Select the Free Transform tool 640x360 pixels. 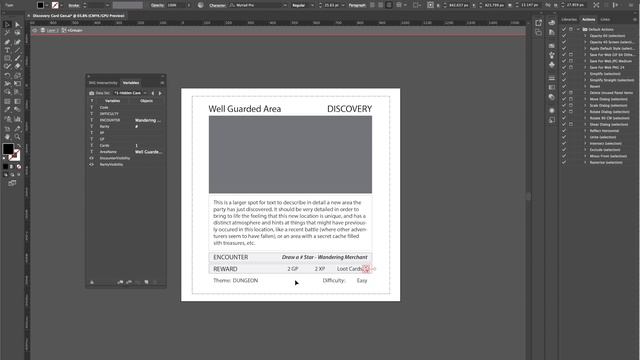click(18, 84)
